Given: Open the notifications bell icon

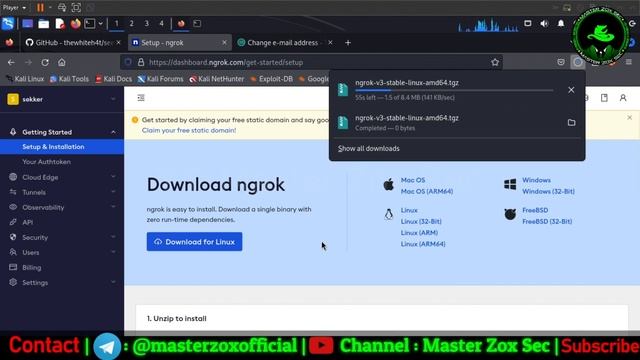Looking at the screenshot, I should click(561, 24).
